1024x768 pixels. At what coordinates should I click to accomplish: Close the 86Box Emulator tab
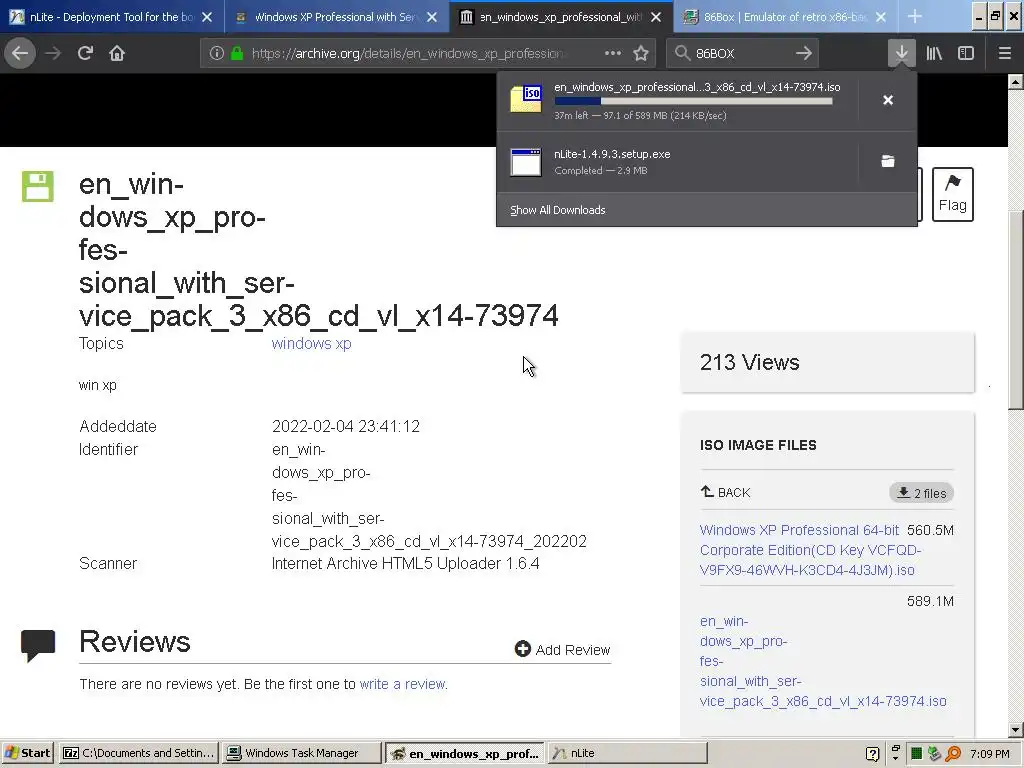880,17
